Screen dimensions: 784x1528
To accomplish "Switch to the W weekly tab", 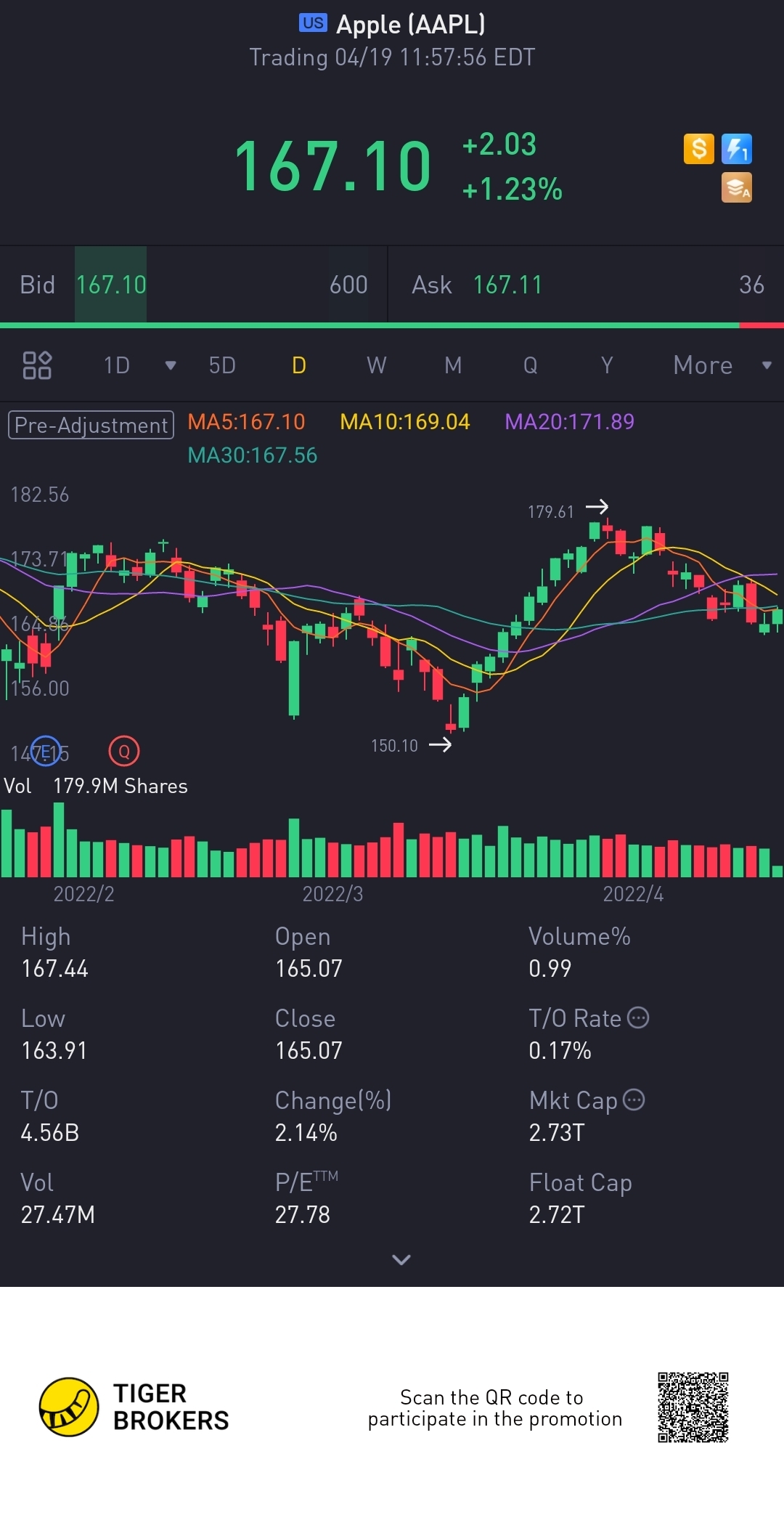I will (376, 365).
